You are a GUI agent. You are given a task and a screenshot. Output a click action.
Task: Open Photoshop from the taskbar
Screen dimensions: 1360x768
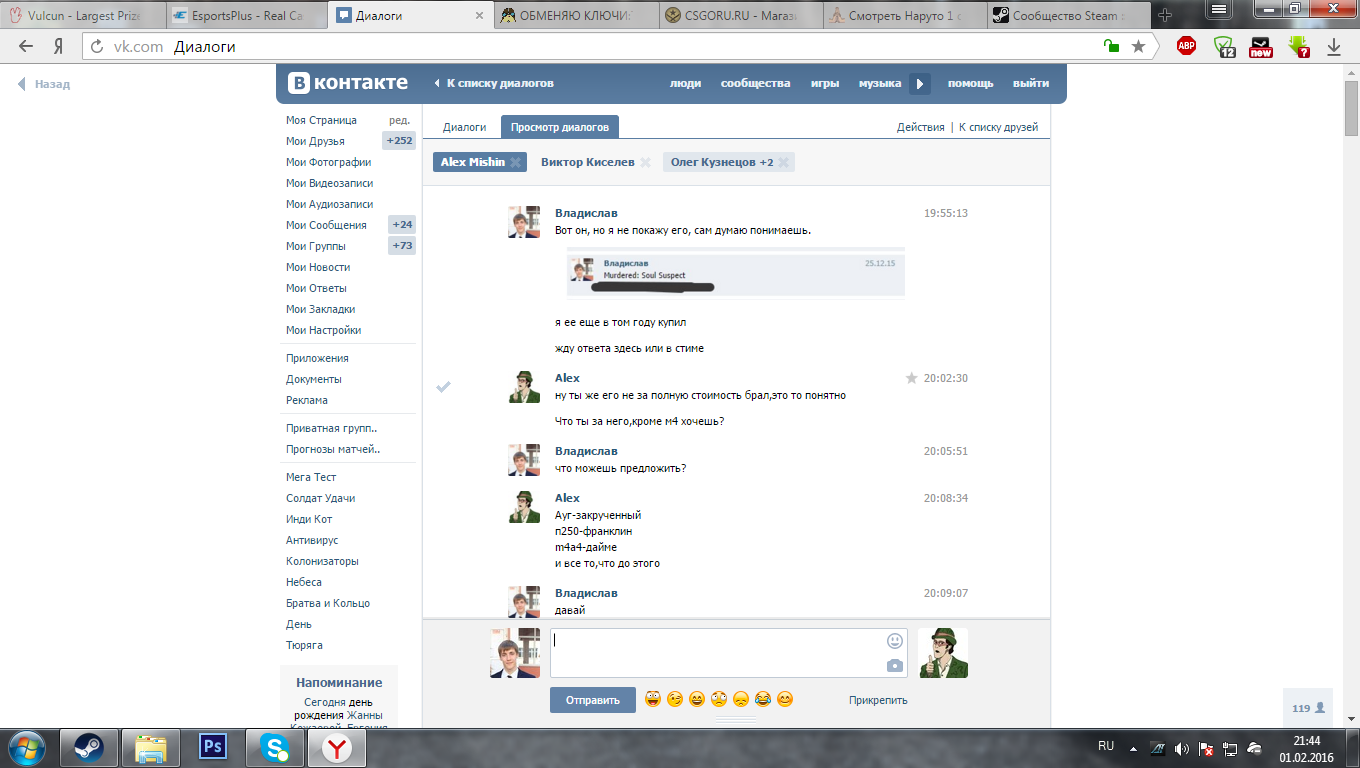coord(212,747)
